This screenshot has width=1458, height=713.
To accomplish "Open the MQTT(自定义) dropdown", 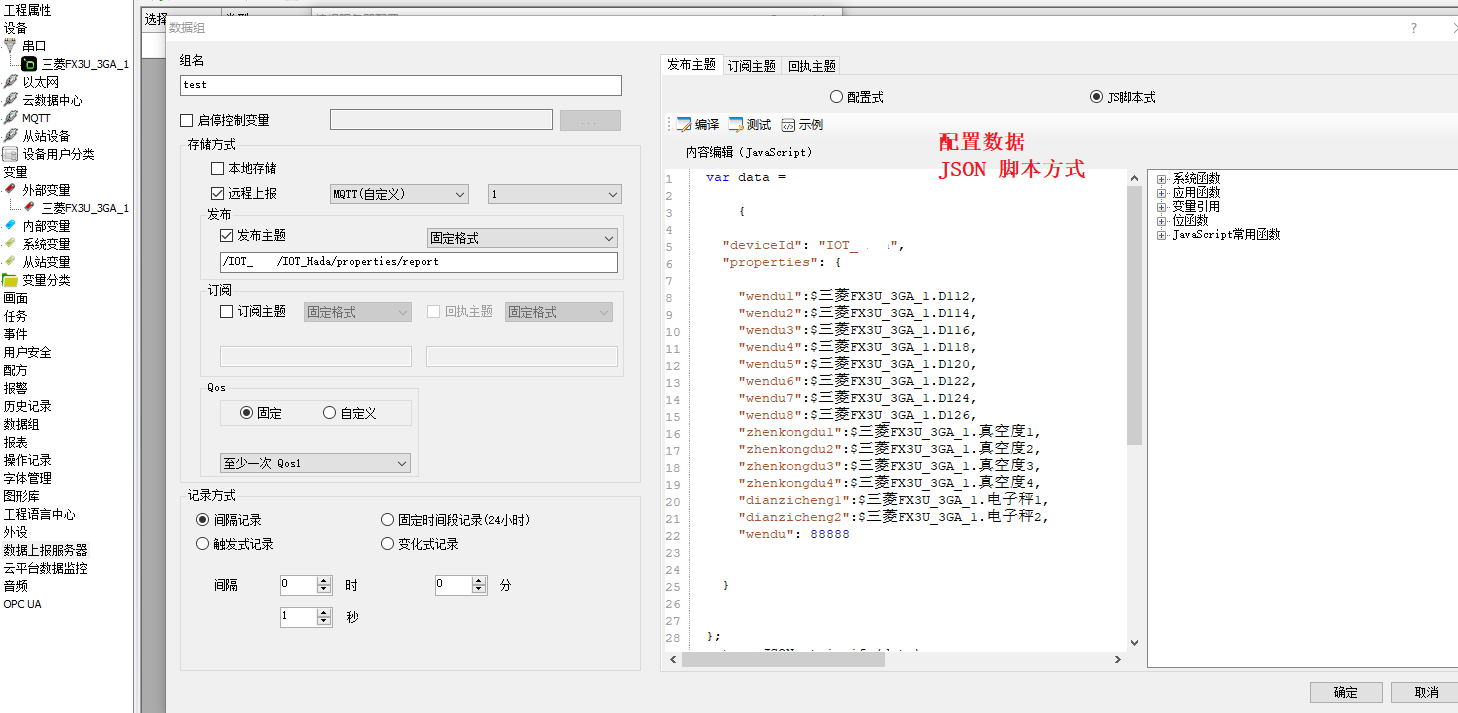I will point(399,194).
